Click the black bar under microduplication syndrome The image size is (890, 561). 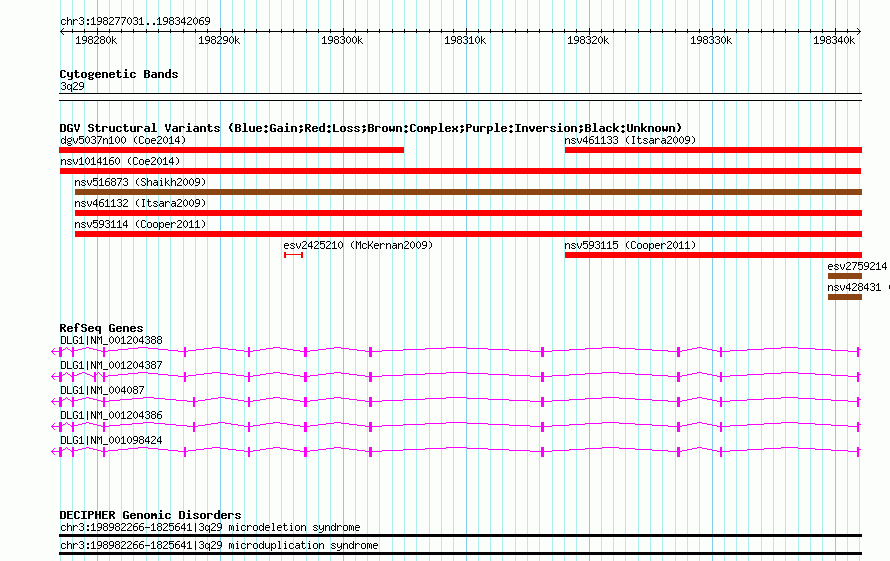460,554
